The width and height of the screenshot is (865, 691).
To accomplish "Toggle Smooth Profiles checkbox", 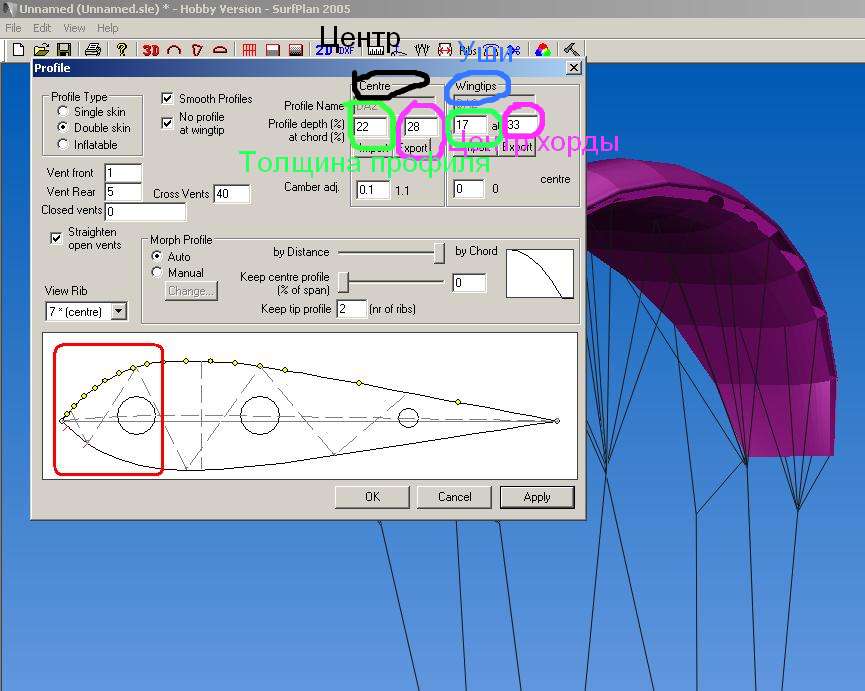I will point(168,99).
